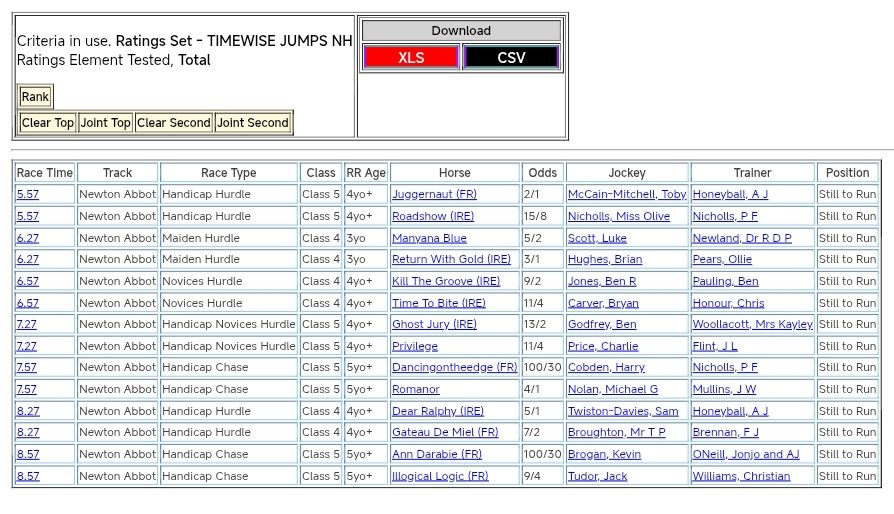
Task: Open jockey Broughton, Mr T P link
Action: (x=616, y=433)
